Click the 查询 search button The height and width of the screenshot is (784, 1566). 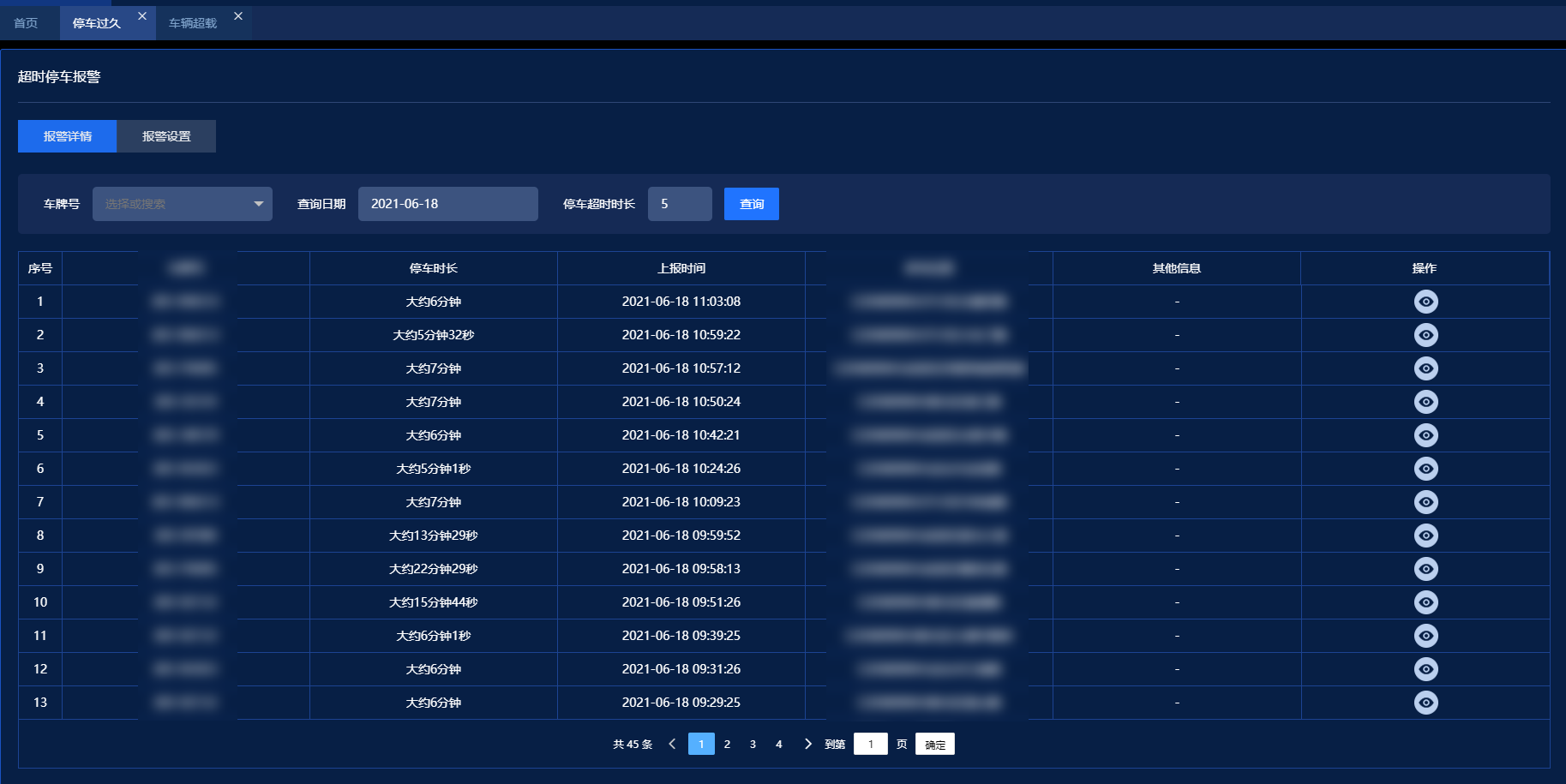pos(751,204)
